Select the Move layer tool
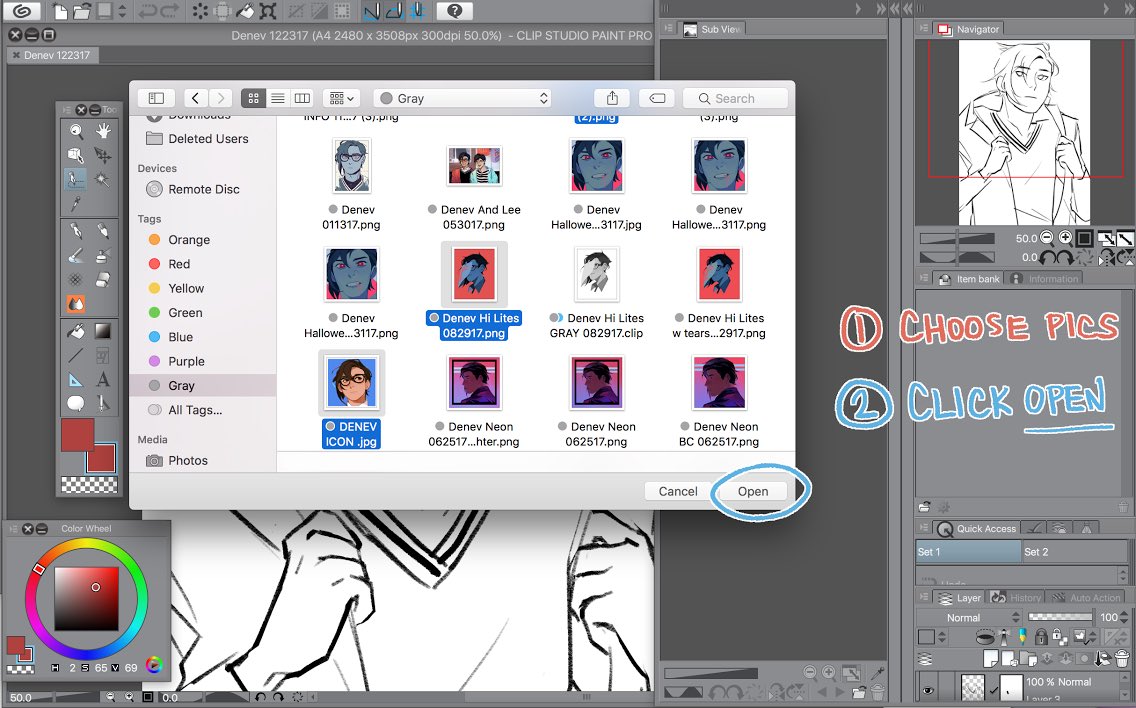1136x708 pixels. pos(103,155)
